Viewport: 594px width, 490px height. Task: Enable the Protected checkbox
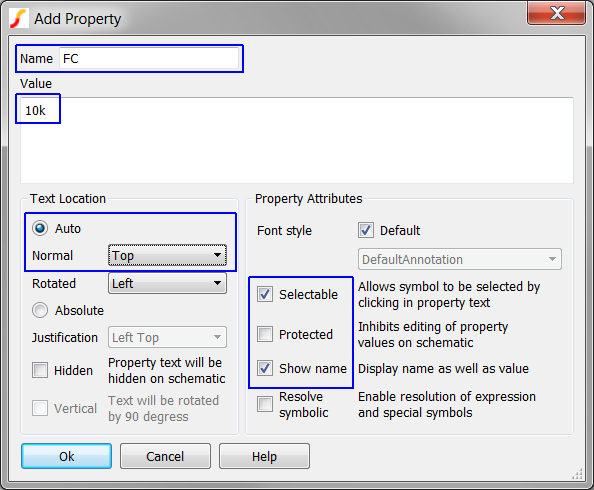[265, 334]
